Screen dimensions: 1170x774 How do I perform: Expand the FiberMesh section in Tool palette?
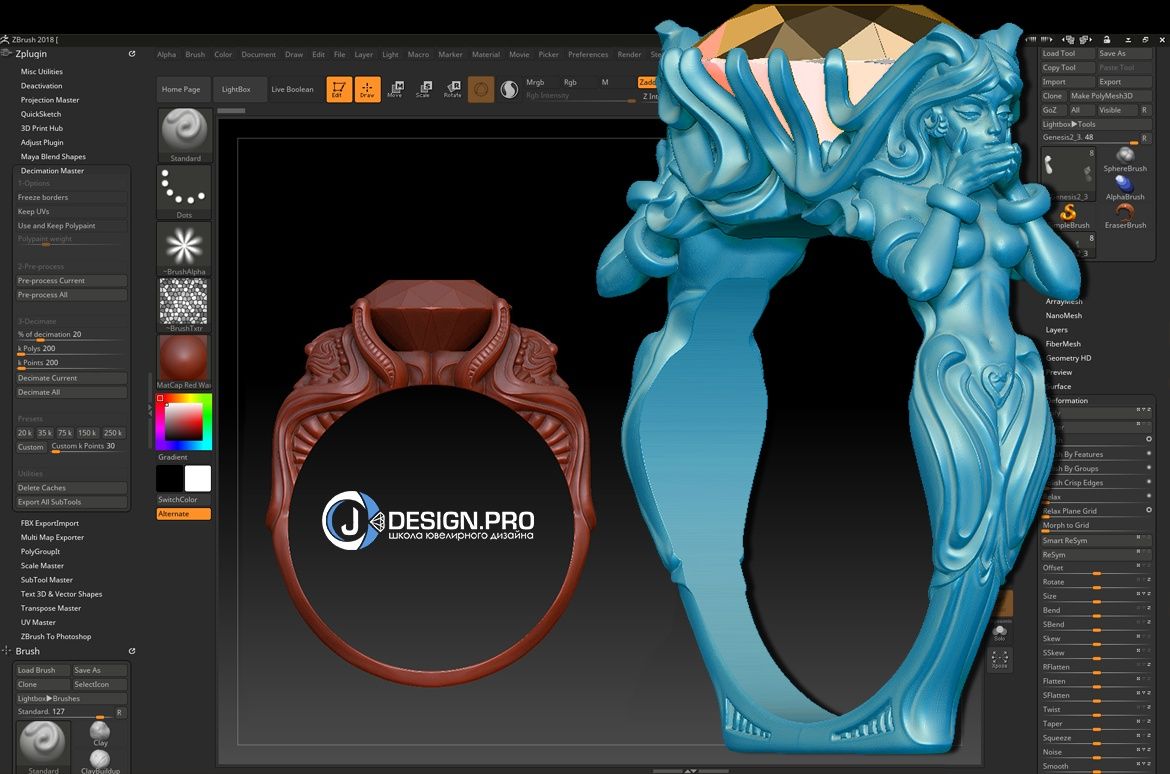click(x=1063, y=344)
